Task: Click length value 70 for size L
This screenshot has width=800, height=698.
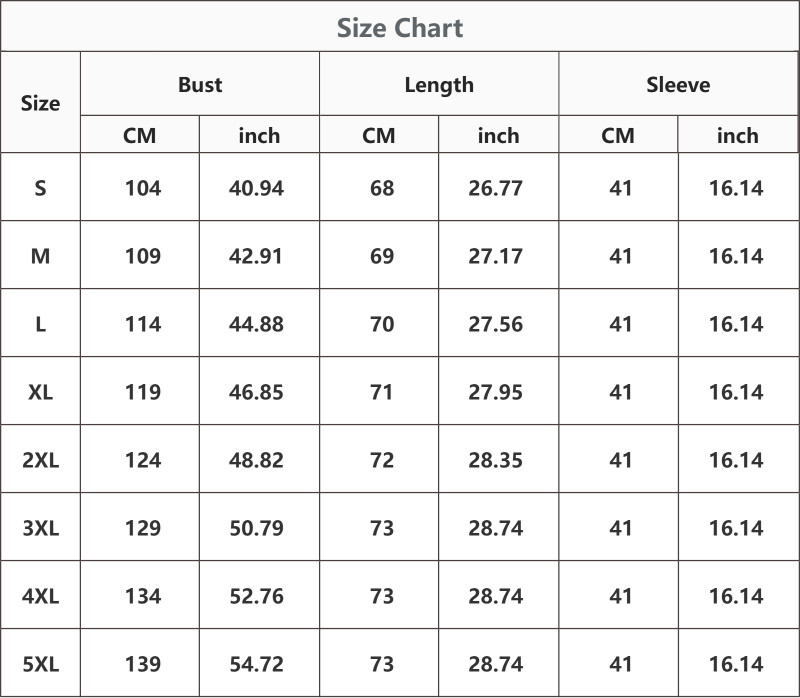Action: 382,324
